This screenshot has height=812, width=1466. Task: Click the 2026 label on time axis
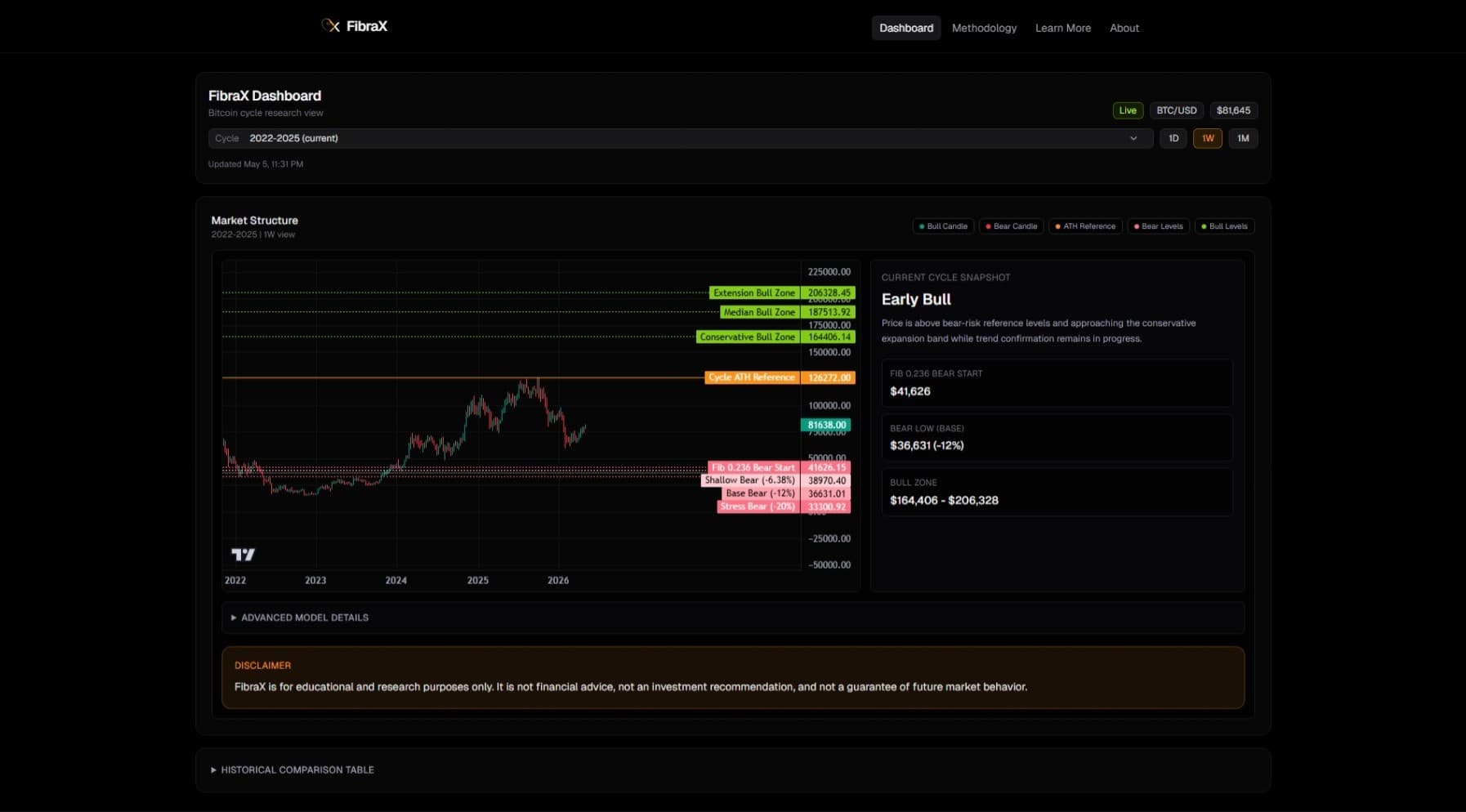tap(558, 580)
